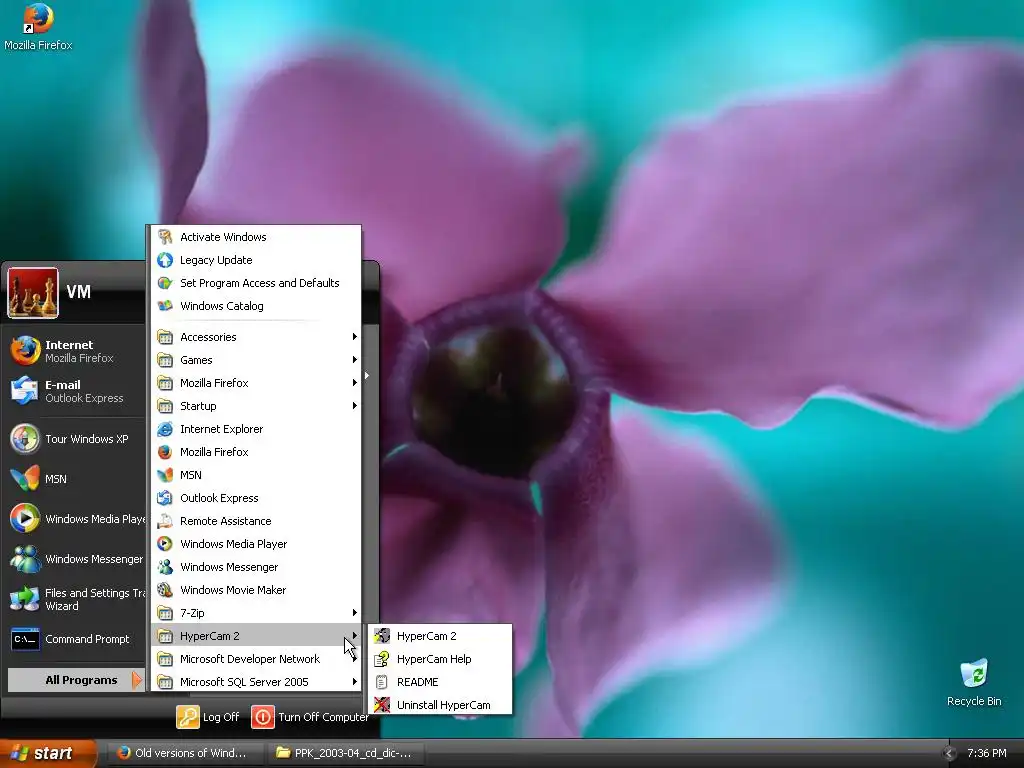Click Windows Media Player in pinned list
This screenshot has height=768, width=1024.
click(76, 519)
